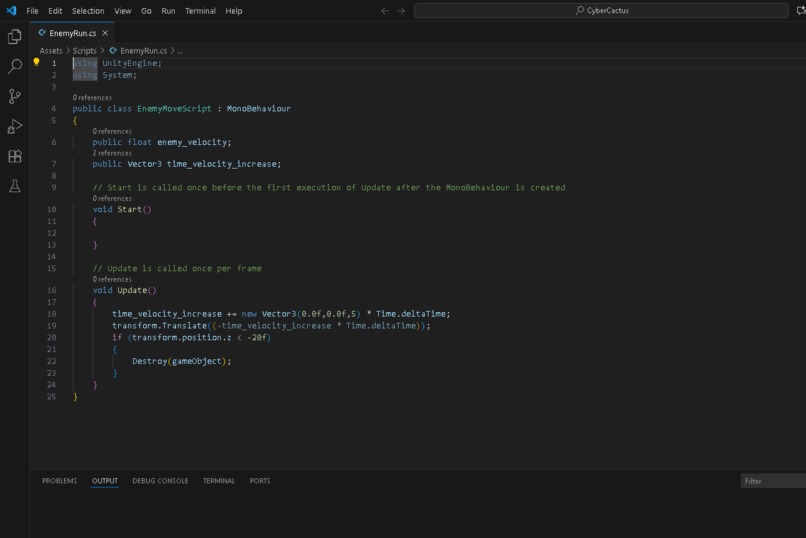Click the Scripts breadcrumb folder
The image size is (806, 538).
coord(84,51)
